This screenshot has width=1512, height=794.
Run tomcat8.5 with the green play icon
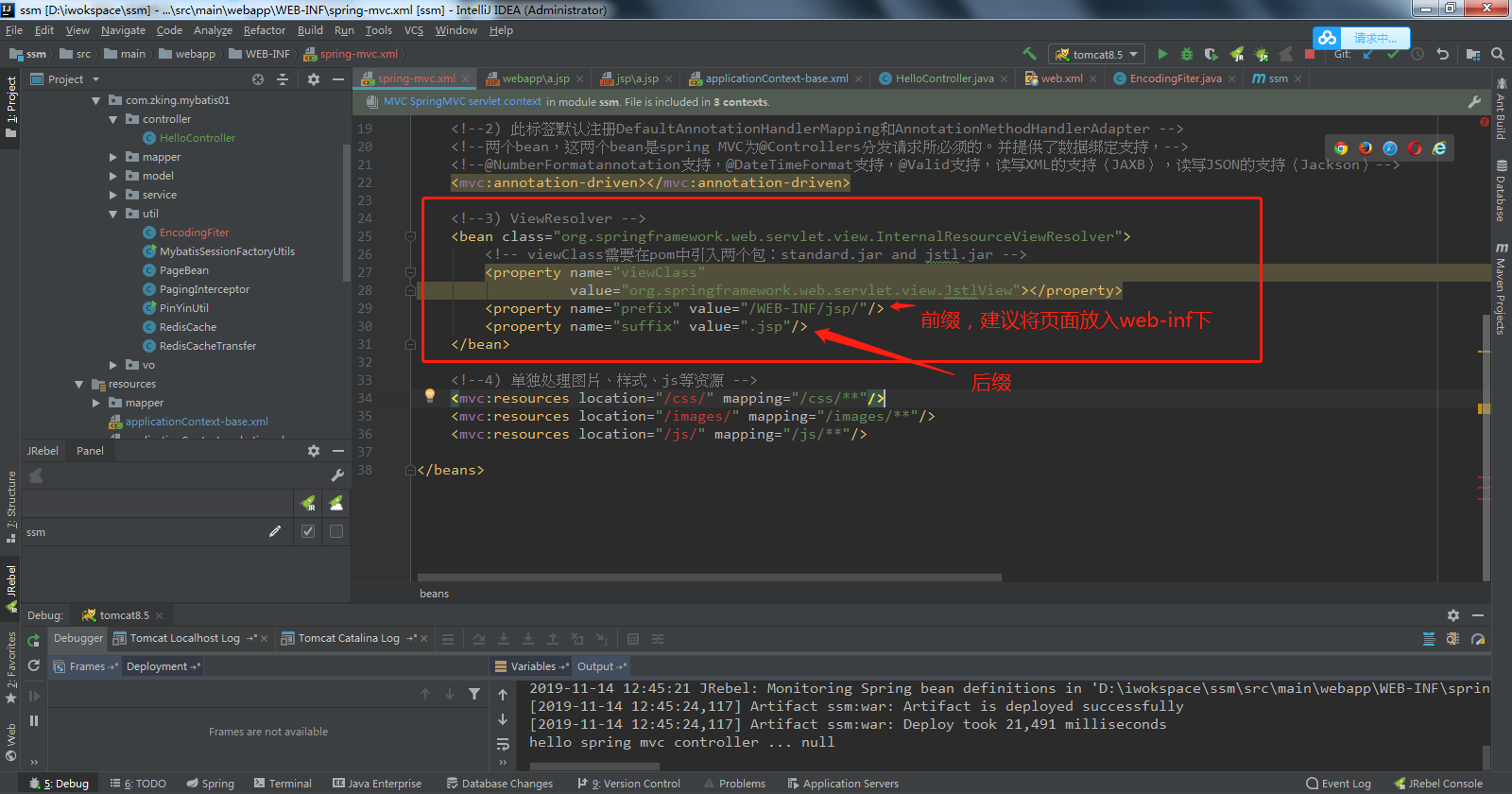coord(1162,54)
